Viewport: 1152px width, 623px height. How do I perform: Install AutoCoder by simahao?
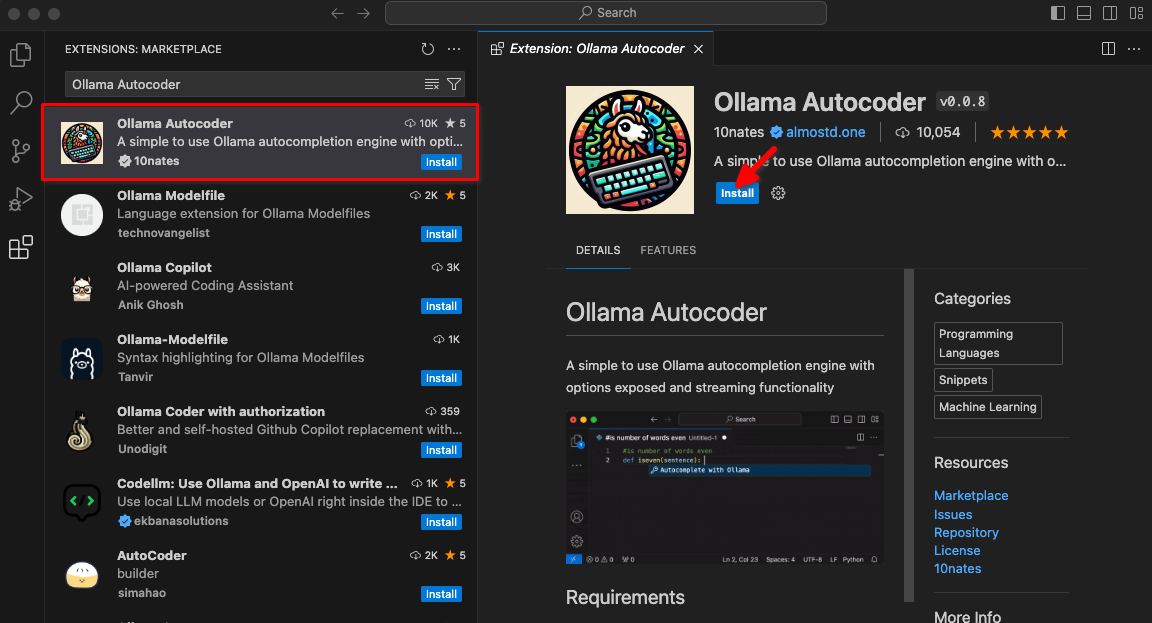click(x=442, y=594)
